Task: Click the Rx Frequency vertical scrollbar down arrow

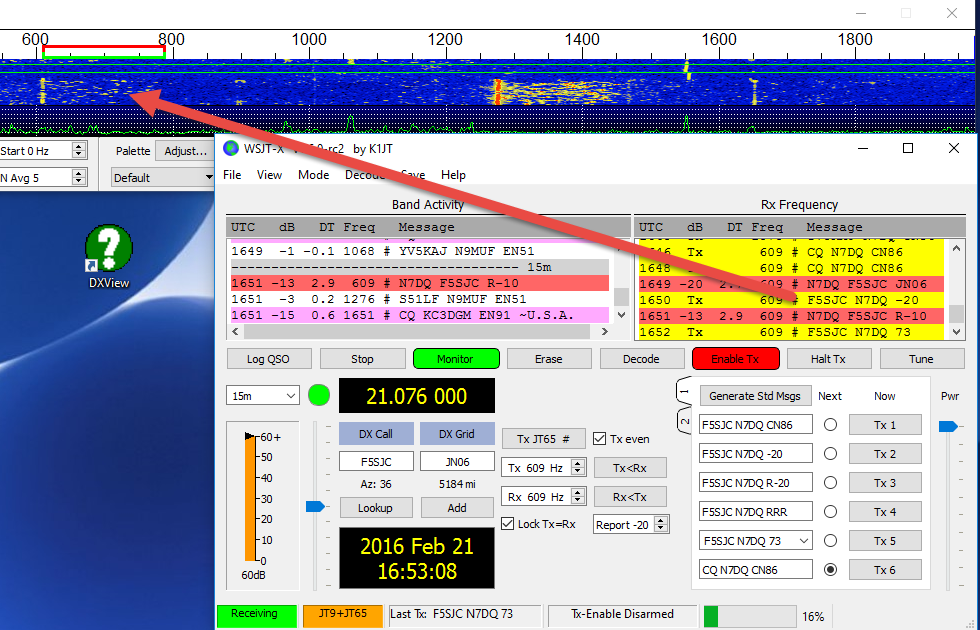Action: 956,332
